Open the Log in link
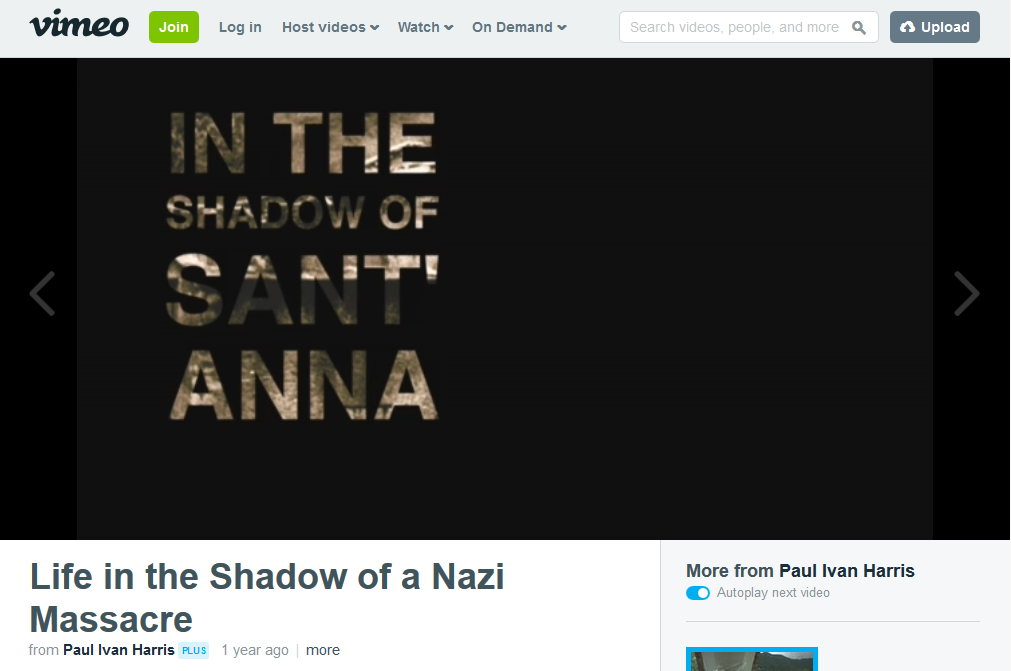Viewport: 1011px width, 671px height. (240, 27)
